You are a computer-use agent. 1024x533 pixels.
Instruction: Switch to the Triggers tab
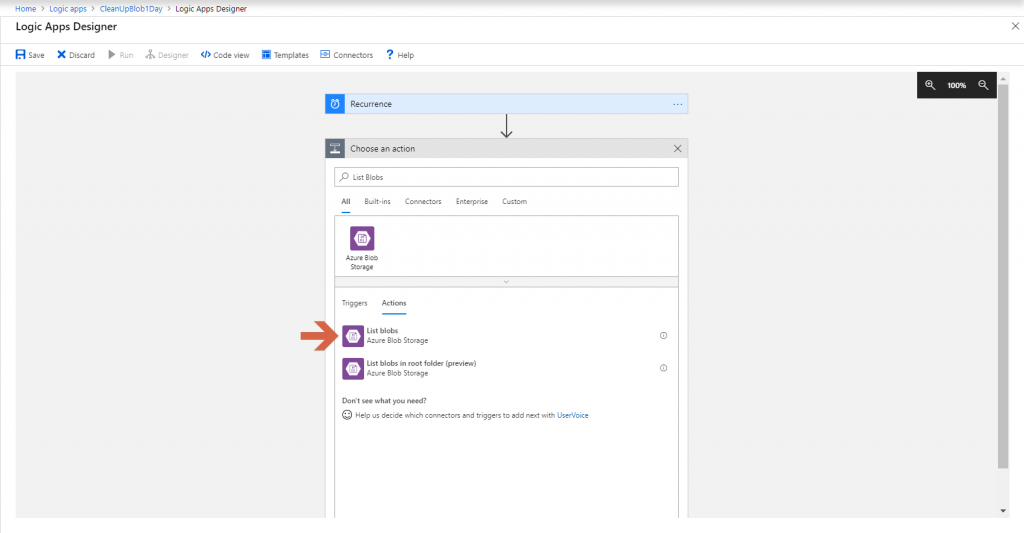354,303
